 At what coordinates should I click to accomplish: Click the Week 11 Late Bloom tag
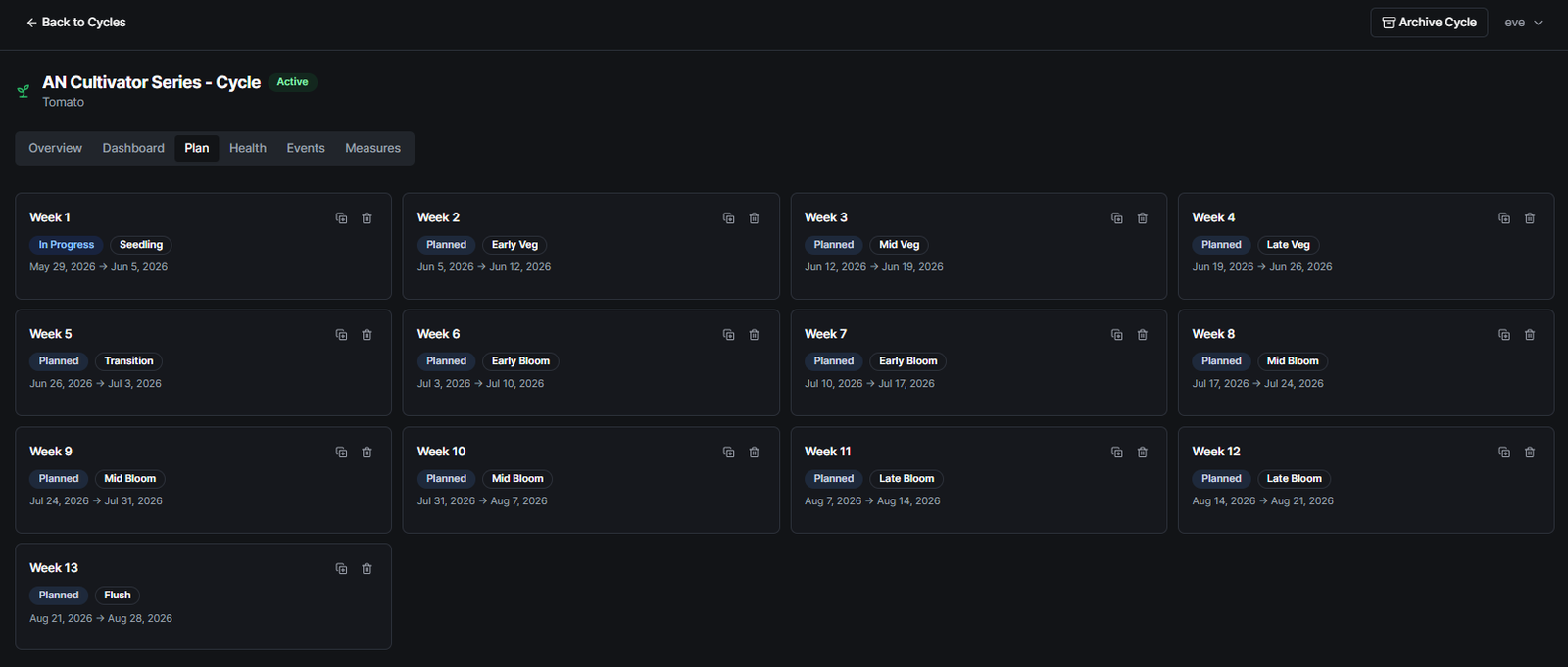coord(906,479)
